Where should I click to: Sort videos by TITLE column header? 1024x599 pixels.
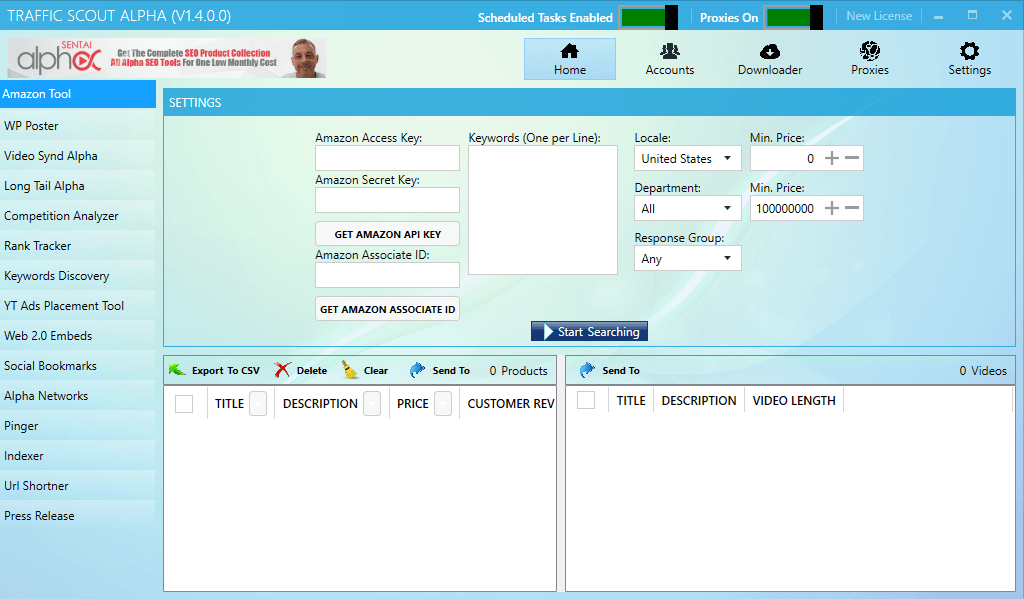pyautogui.click(x=631, y=400)
